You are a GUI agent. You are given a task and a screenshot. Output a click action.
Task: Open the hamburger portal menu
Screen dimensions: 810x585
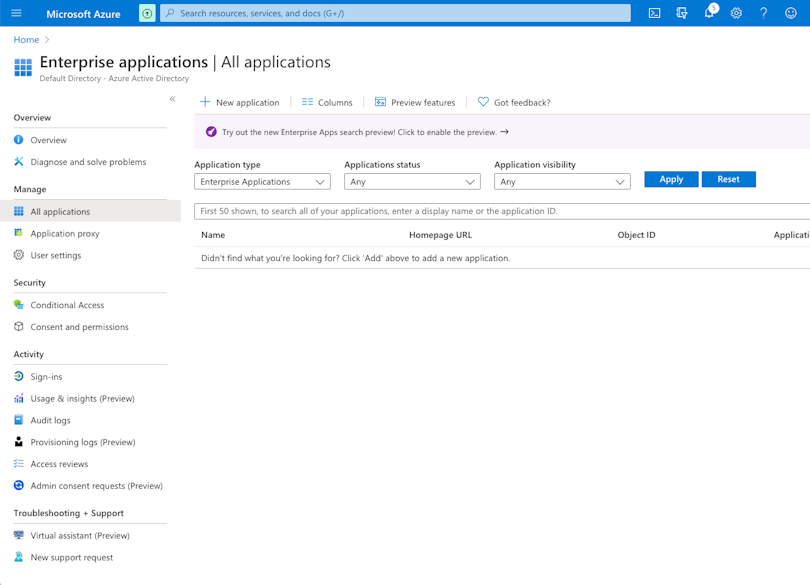tap(17, 13)
